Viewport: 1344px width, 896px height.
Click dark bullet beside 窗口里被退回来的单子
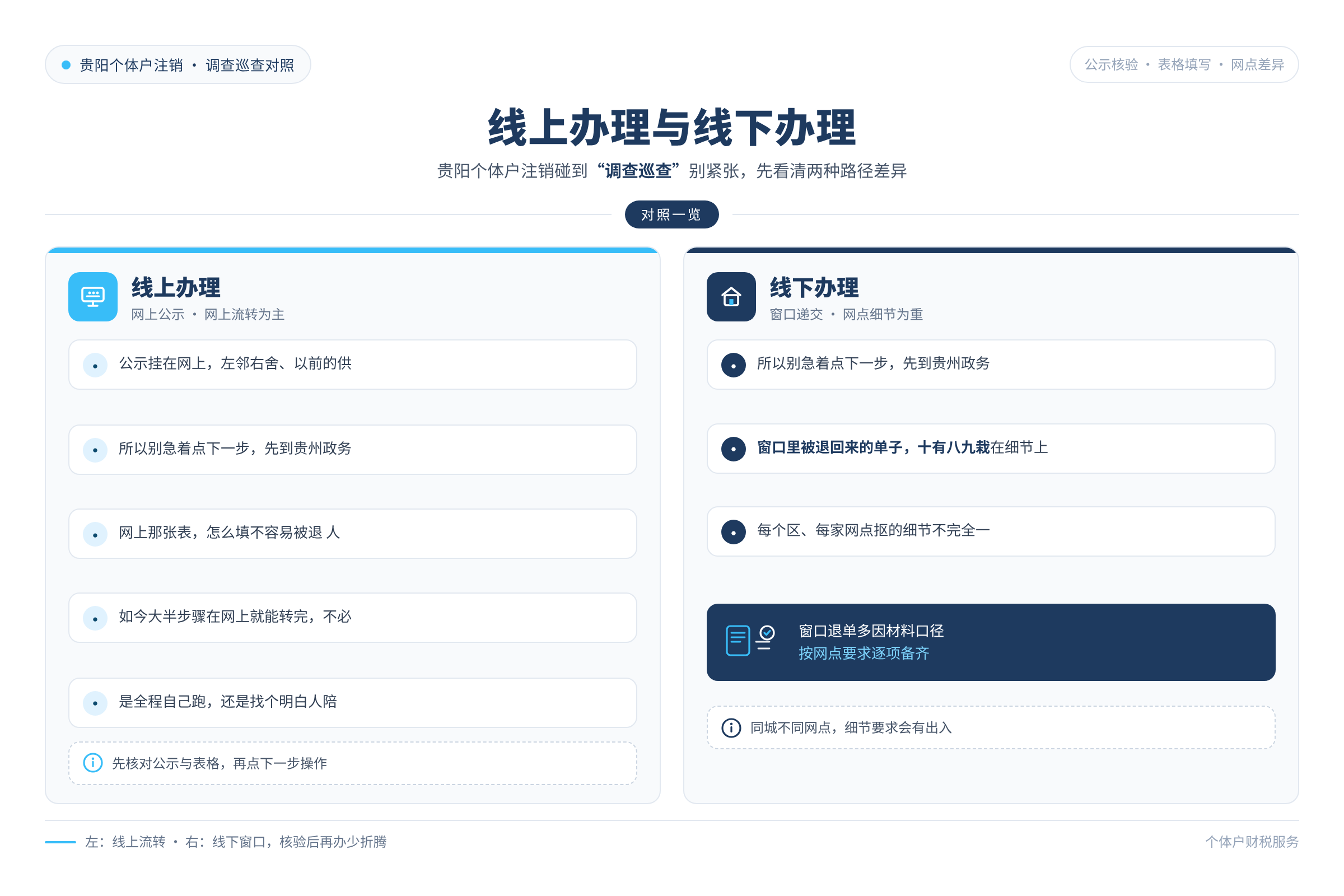[x=733, y=449]
